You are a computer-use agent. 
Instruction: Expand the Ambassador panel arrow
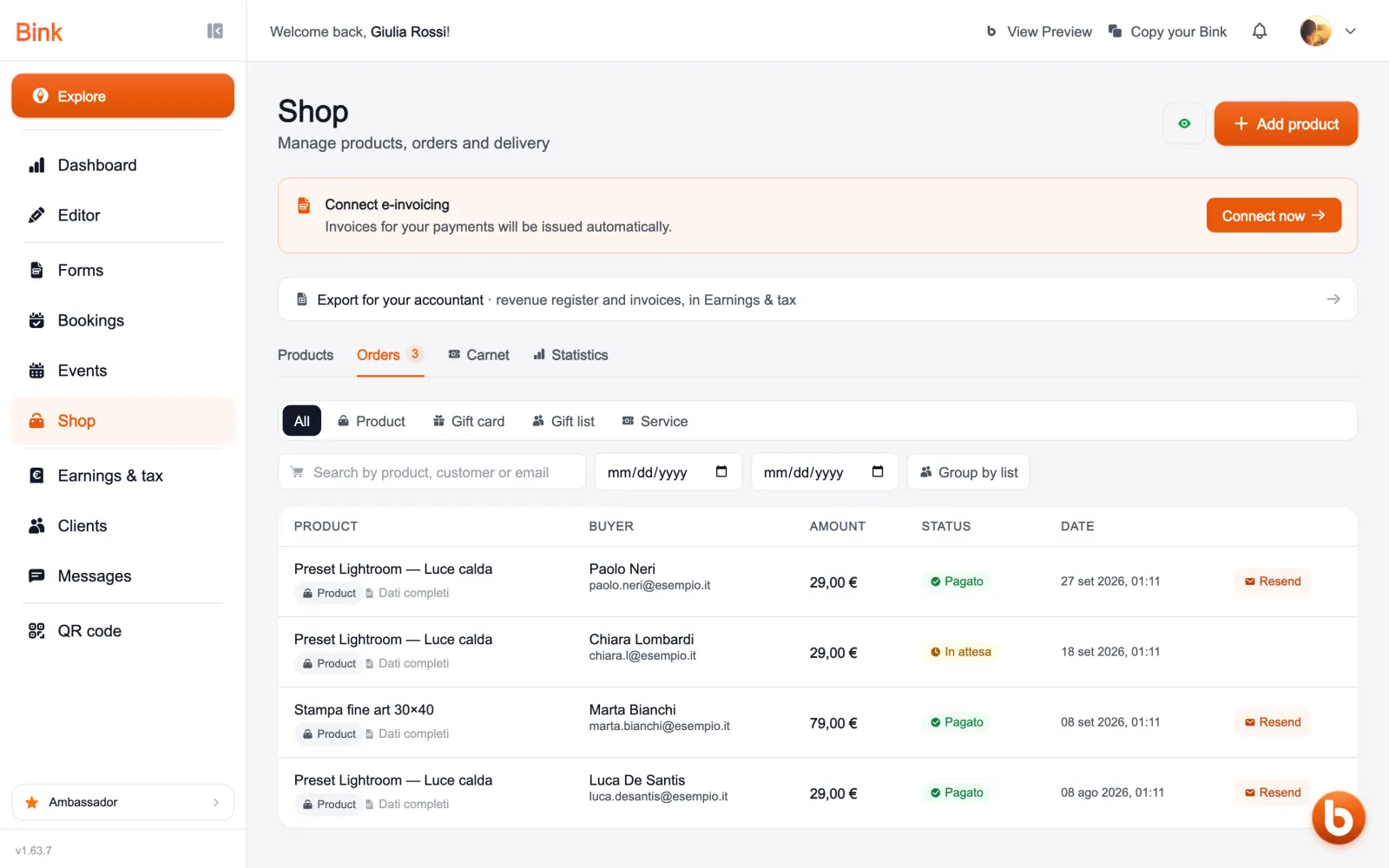pyautogui.click(x=216, y=802)
